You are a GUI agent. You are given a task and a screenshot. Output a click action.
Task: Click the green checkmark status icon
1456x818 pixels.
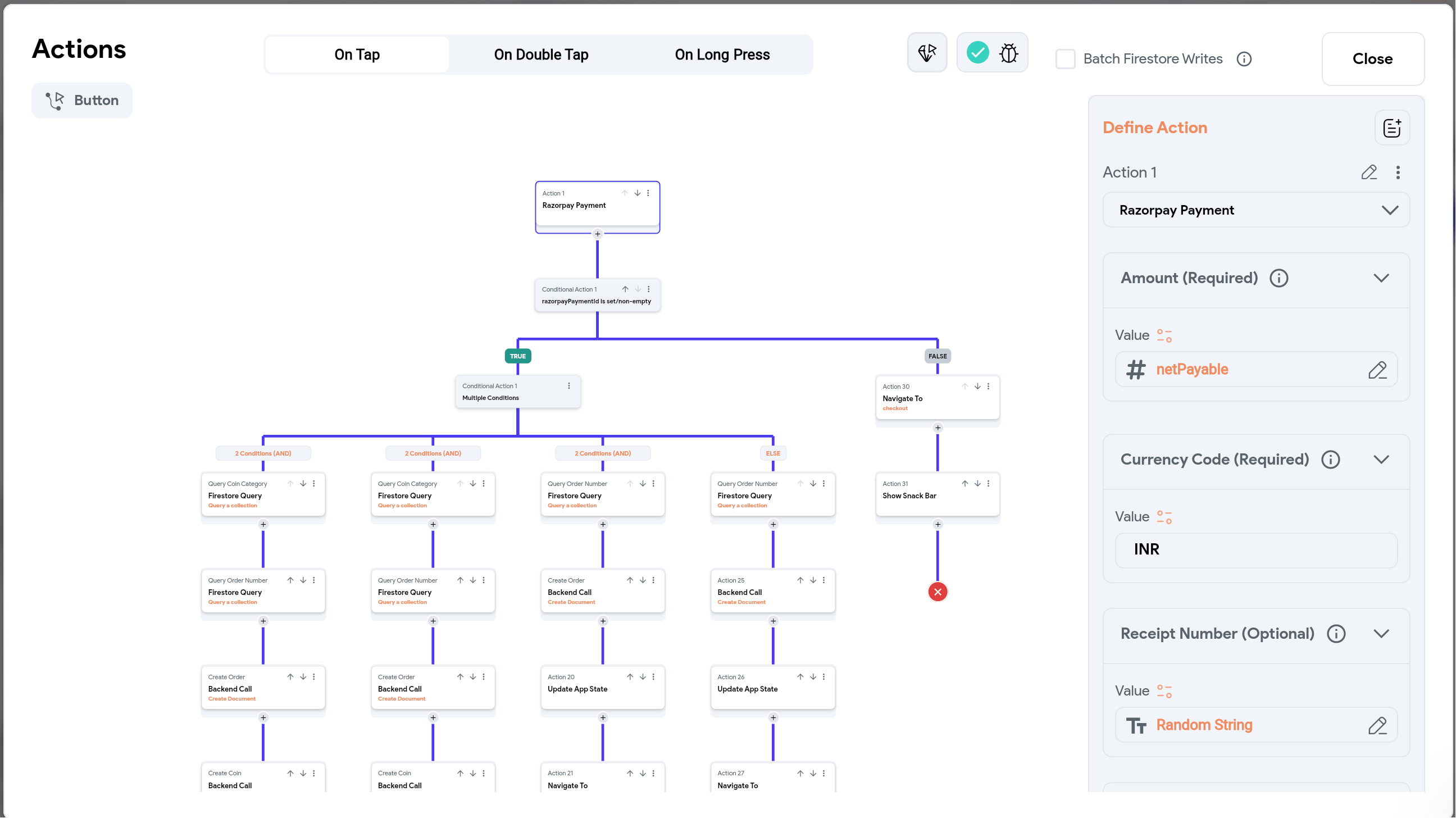(977, 53)
